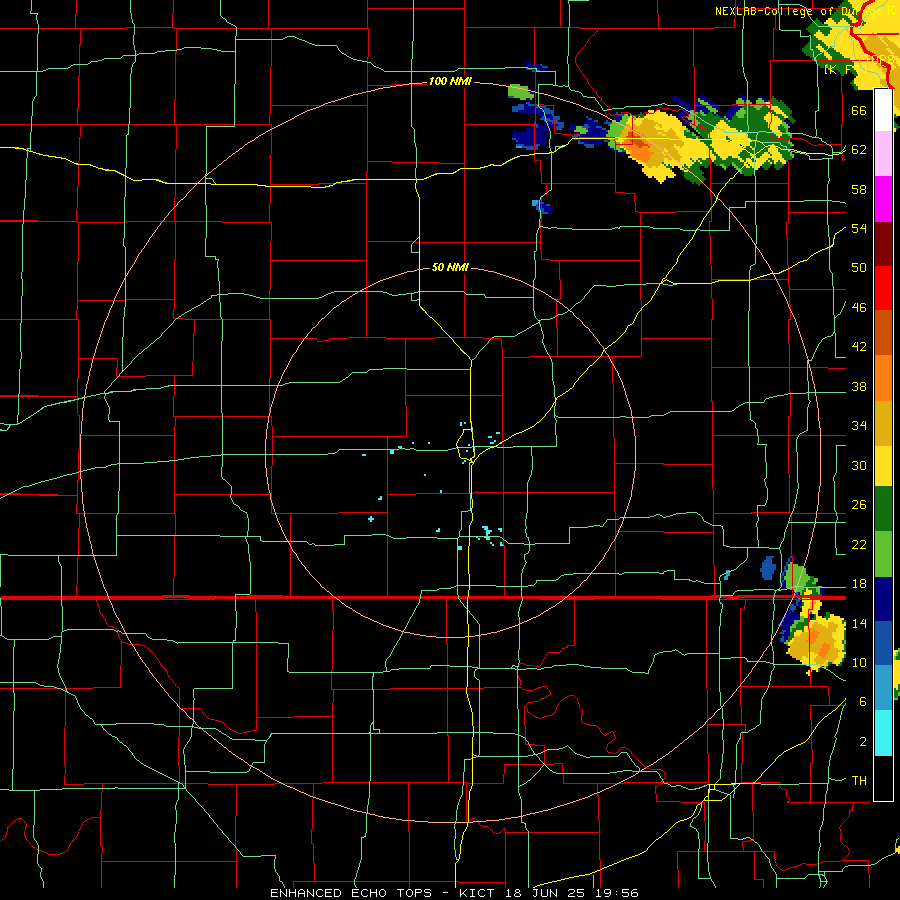The width and height of the screenshot is (900, 900).
Task: Click the "TH" threshold legend label
Action: click(859, 781)
